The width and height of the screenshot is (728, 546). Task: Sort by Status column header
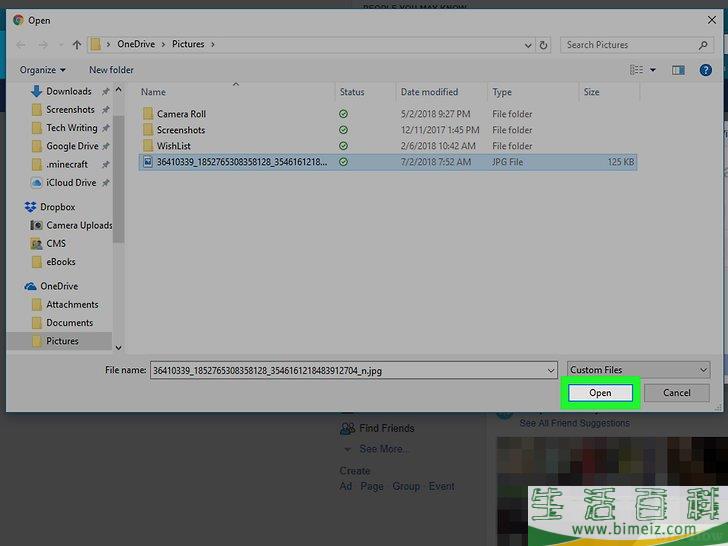352,92
